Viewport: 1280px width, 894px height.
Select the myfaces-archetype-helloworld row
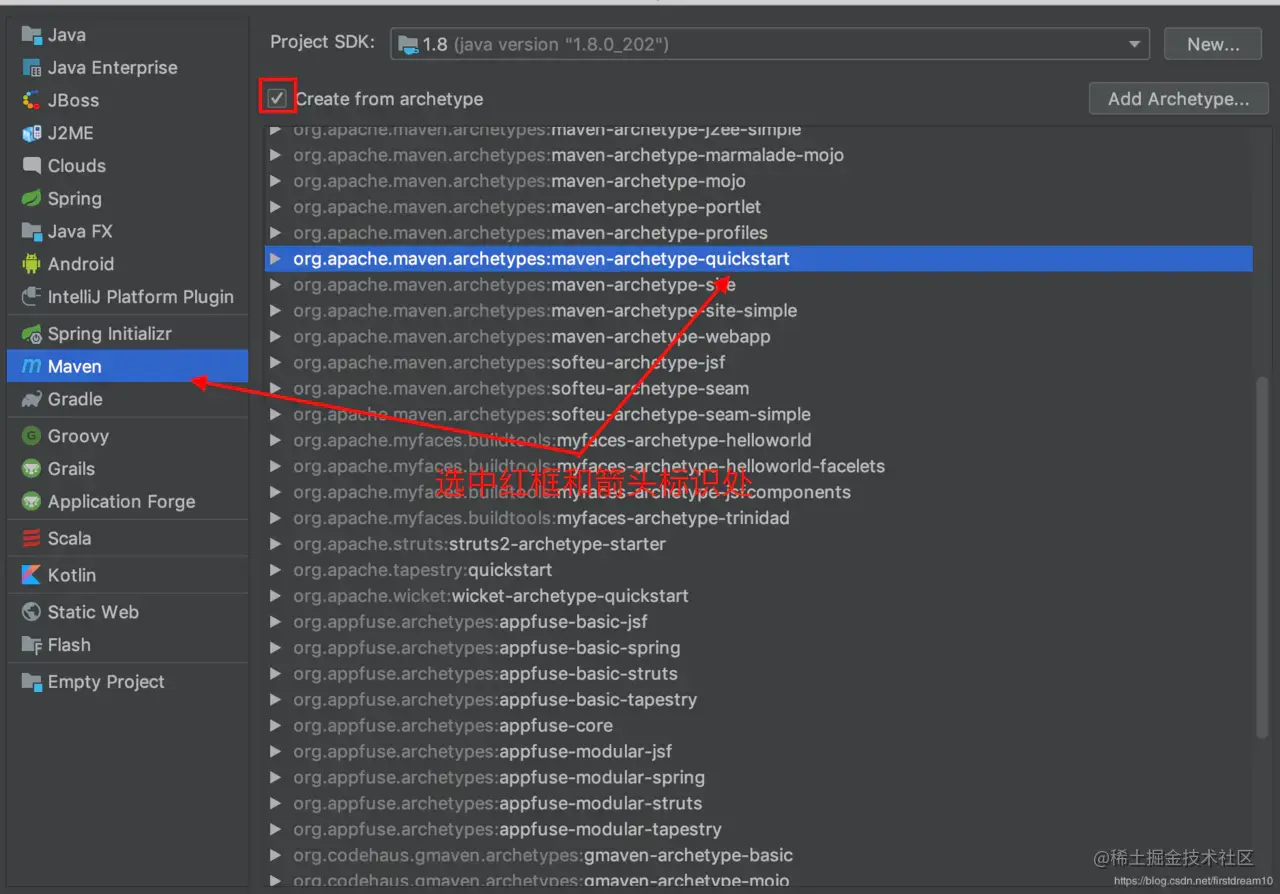pos(759,440)
